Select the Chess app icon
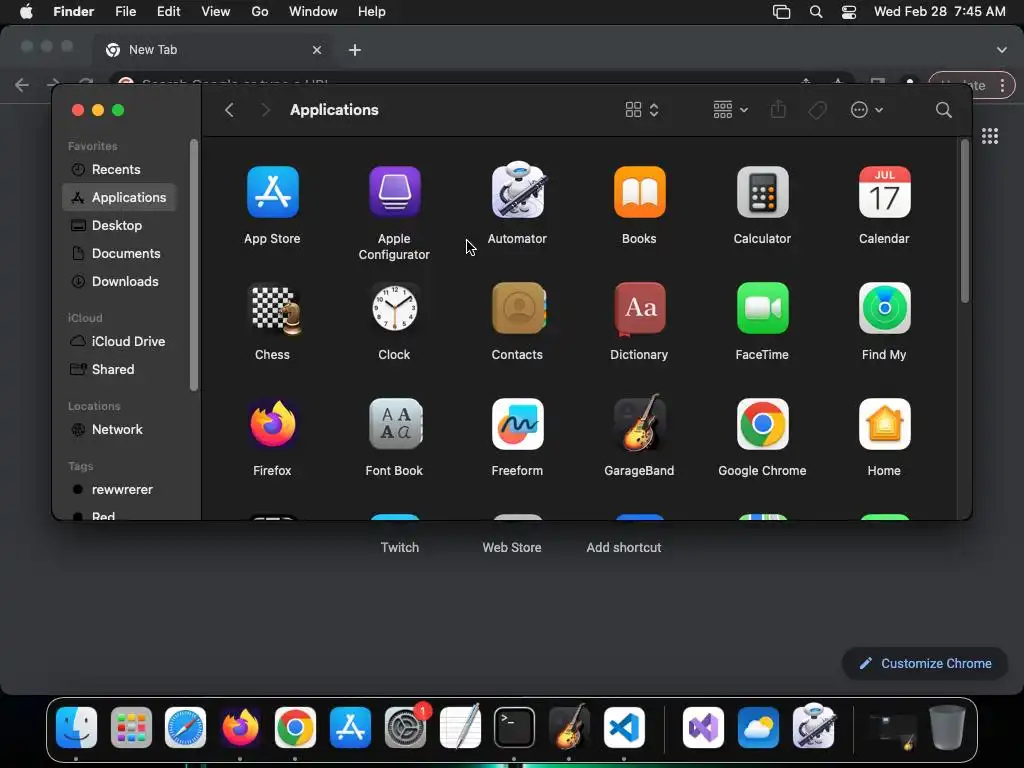The width and height of the screenshot is (1024, 768). point(275,309)
